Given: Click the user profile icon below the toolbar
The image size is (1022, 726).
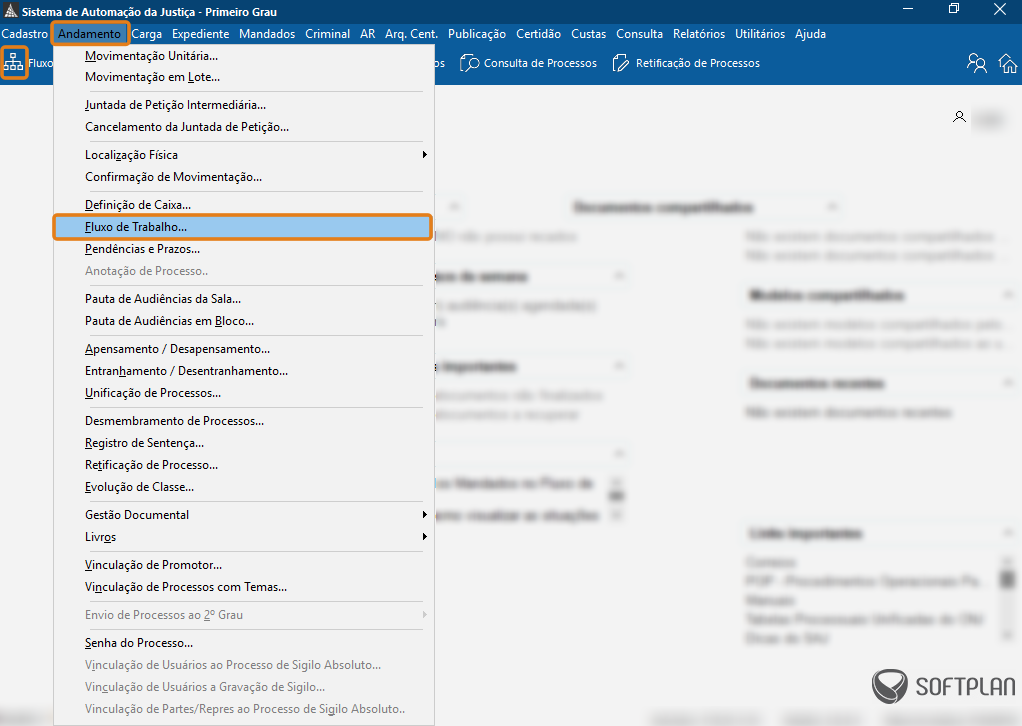Looking at the screenshot, I should point(959,117).
